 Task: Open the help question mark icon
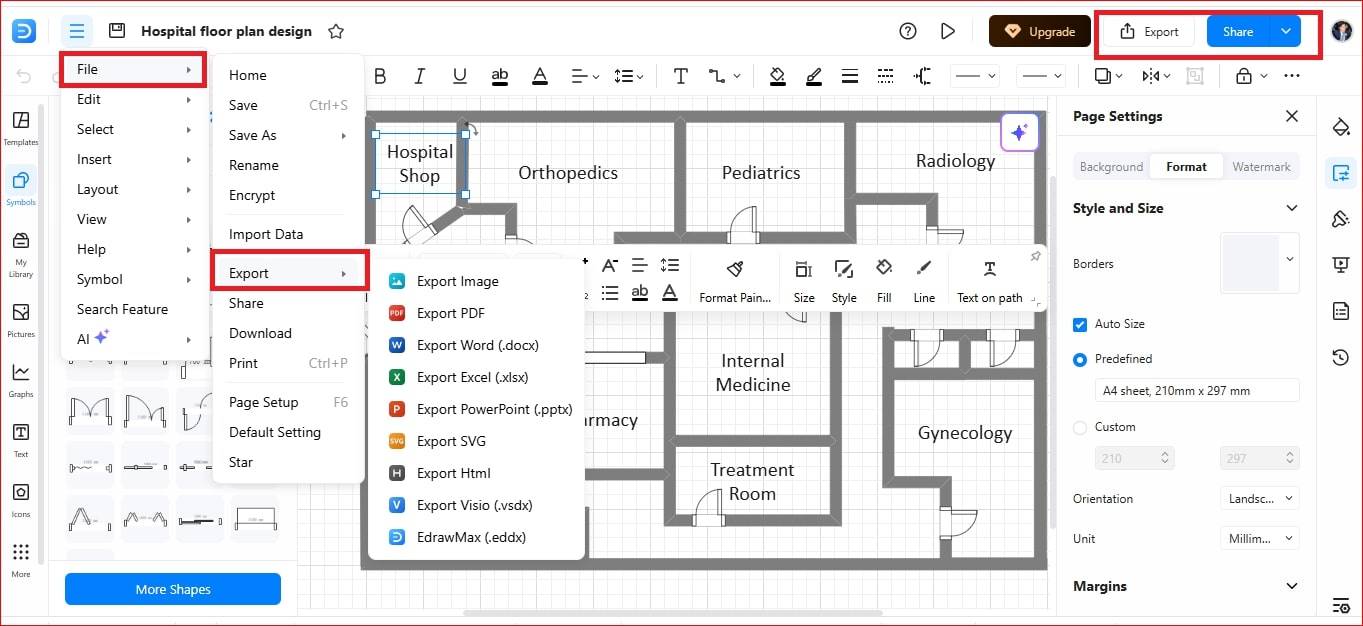click(908, 31)
